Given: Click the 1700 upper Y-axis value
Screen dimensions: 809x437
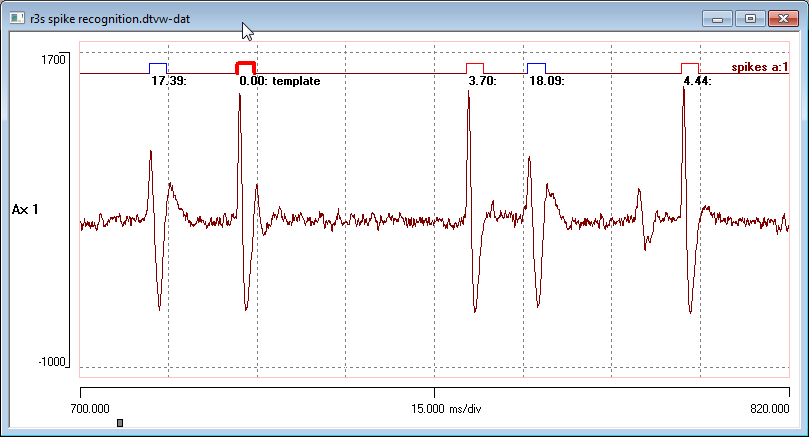Looking at the screenshot, I should 53,60.
